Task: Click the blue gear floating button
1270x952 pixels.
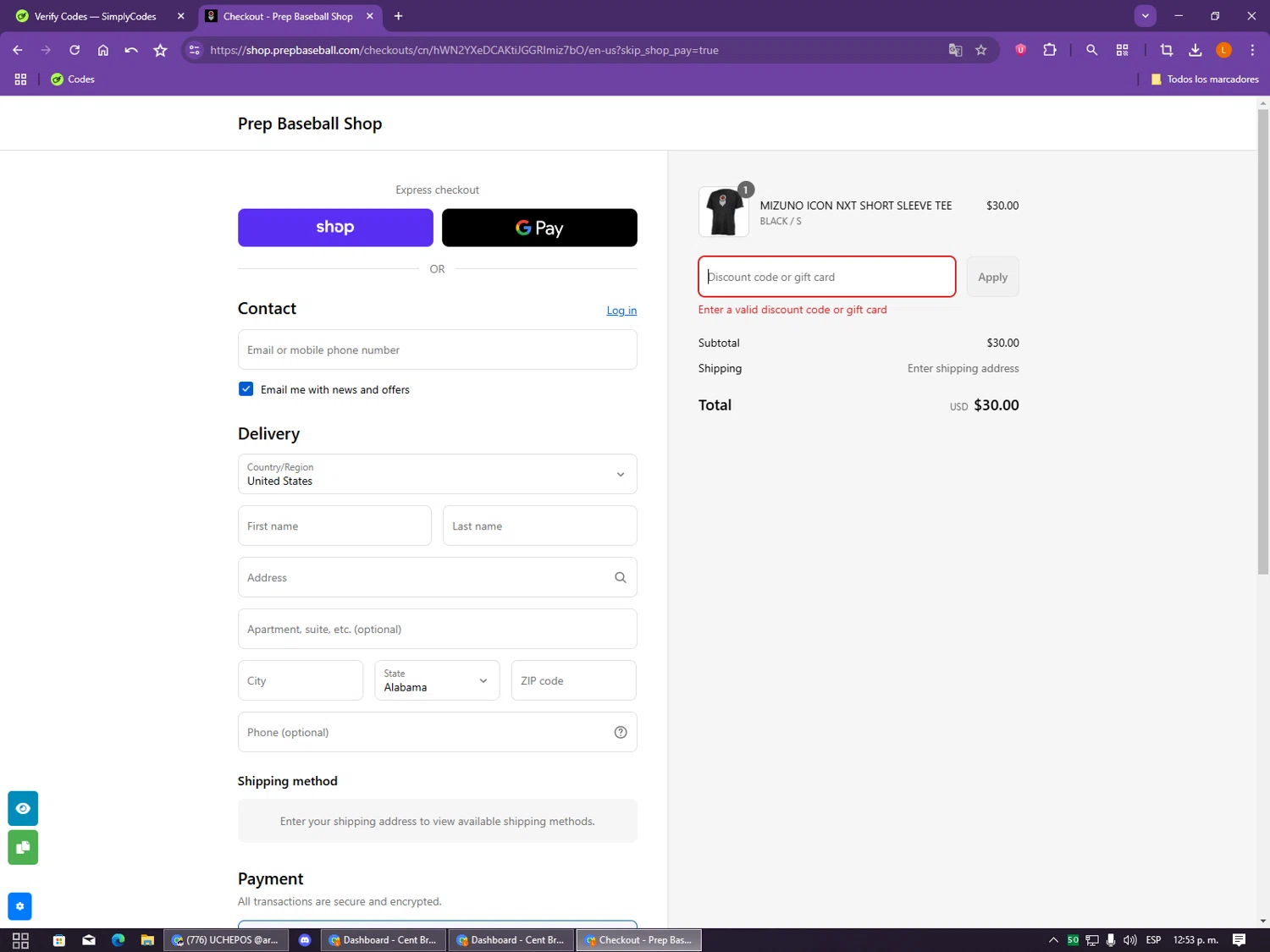Action: [x=19, y=906]
